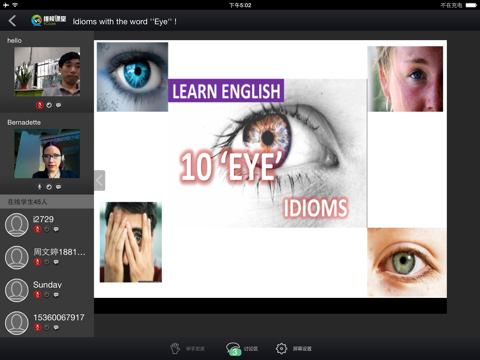Click camera icon for student i2729

47,229
